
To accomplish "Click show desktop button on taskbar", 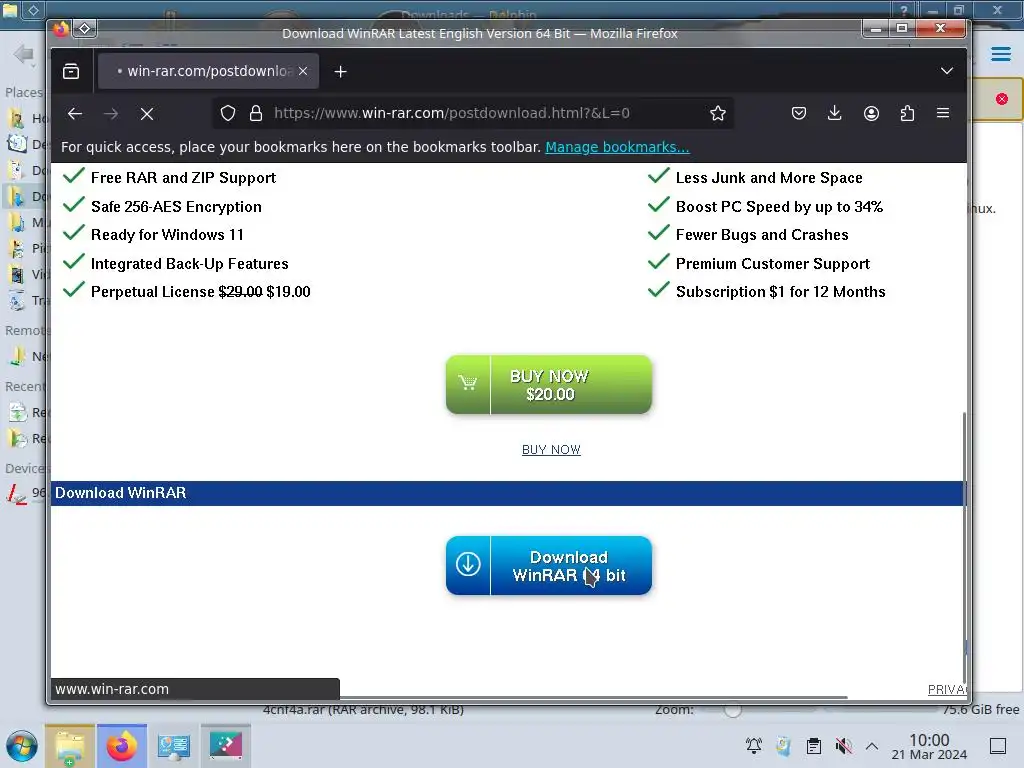I will pyautogui.click(x=998, y=746).
